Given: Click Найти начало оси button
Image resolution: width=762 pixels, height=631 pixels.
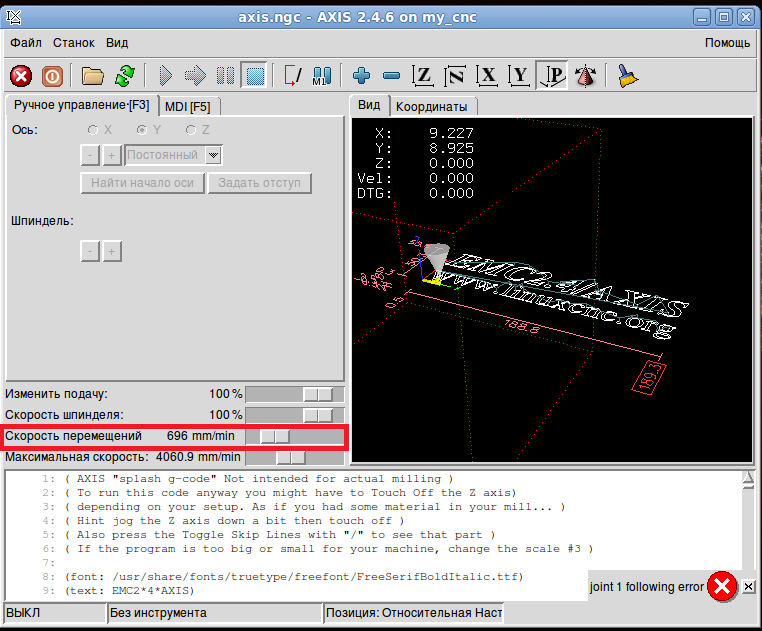Looking at the screenshot, I should pos(142,183).
